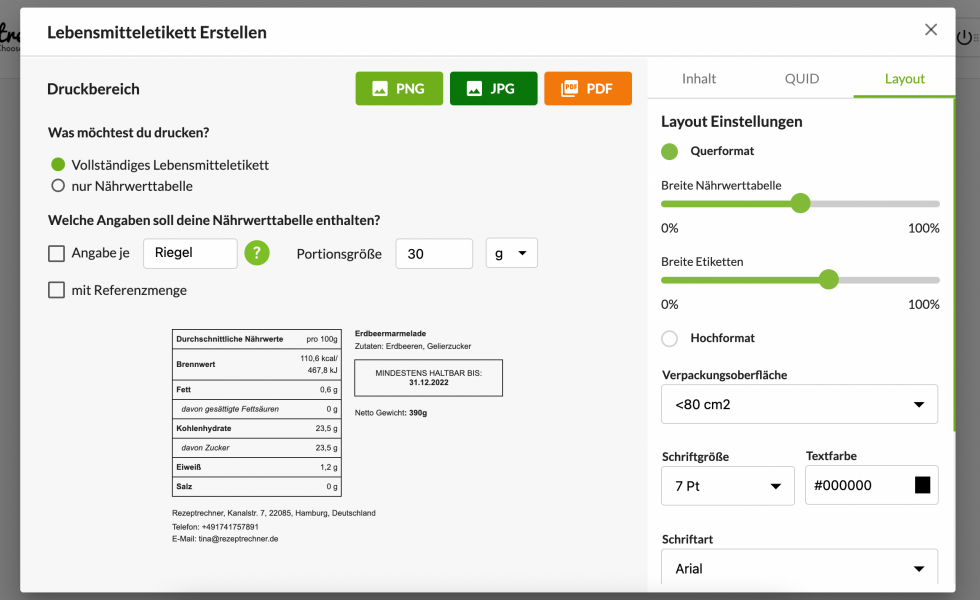Image resolution: width=980 pixels, height=600 pixels.
Task: Click the green question mark help icon
Action: point(257,253)
